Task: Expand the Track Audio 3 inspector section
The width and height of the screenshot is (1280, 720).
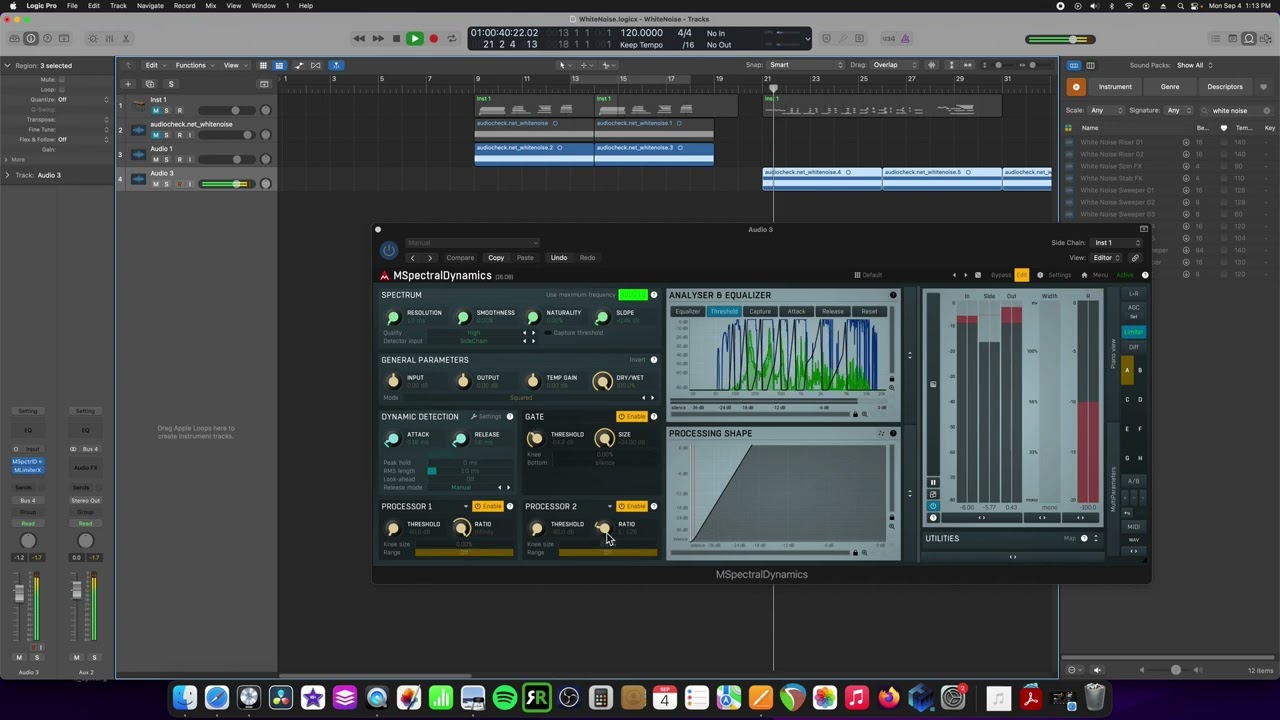Action: 7,175
